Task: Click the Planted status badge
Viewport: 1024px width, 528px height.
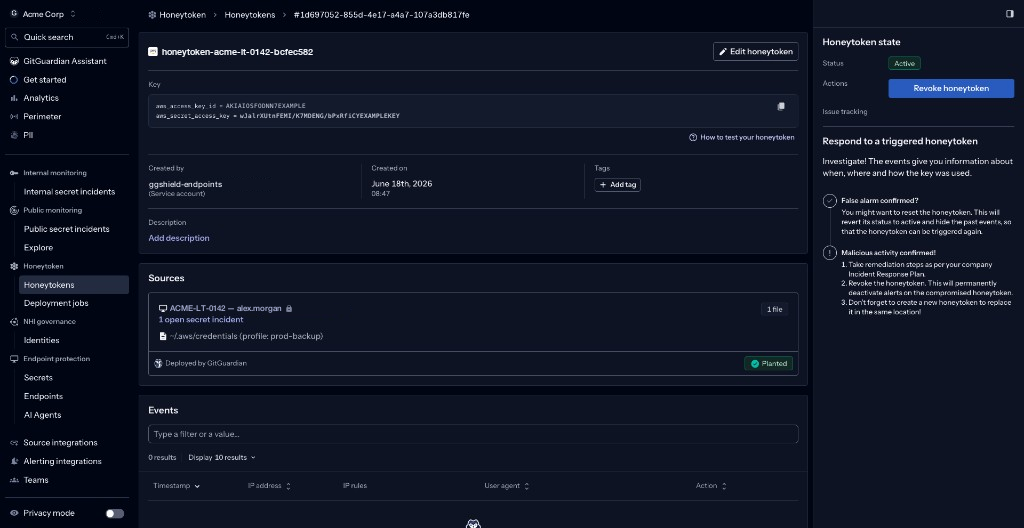Action: point(769,363)
